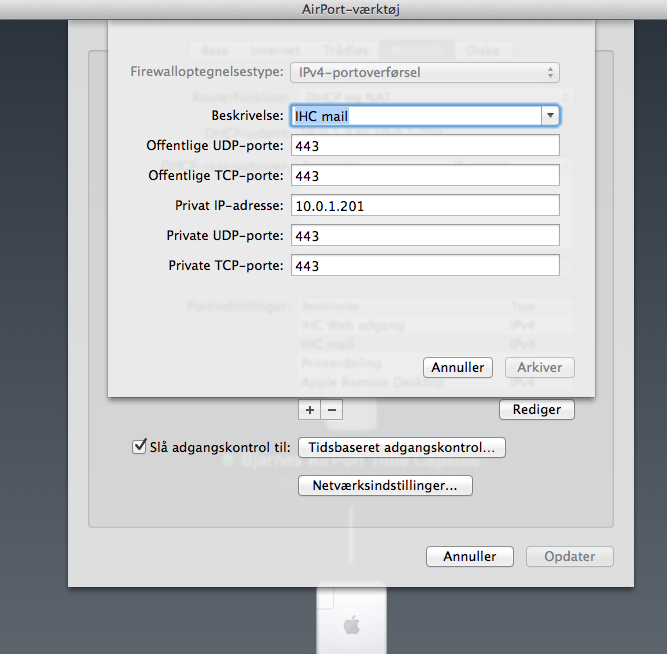Click the Private UDP-porte field
667x654 pixels.
click(425, 235)
